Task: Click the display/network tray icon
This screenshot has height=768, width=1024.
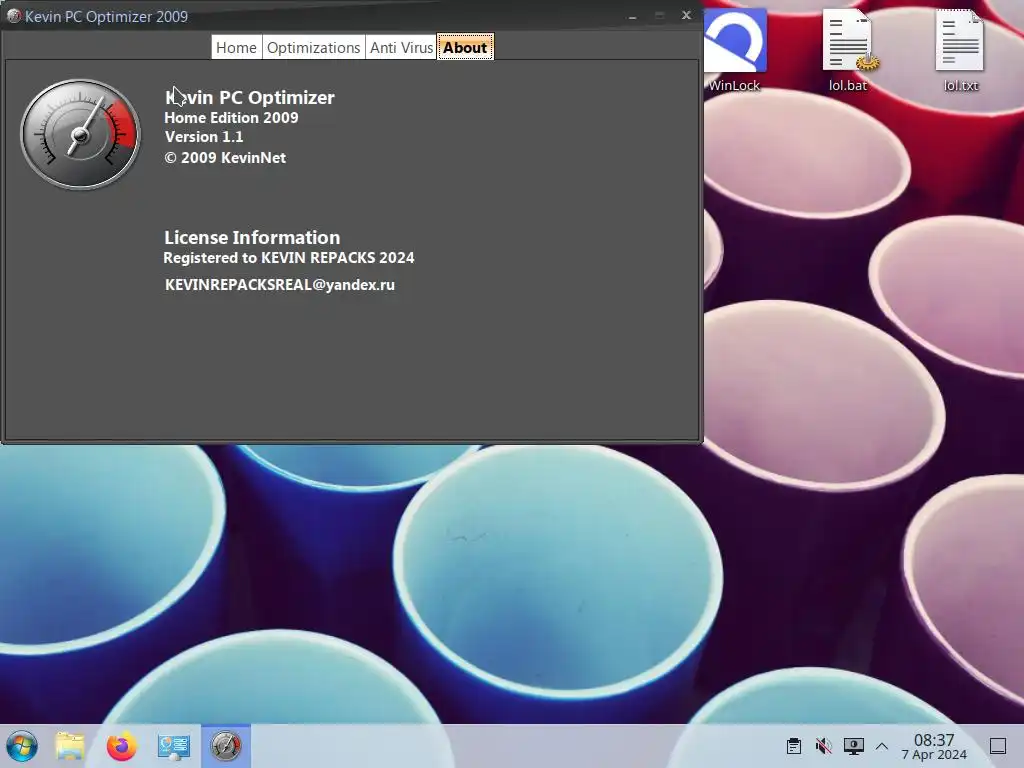Action: coord(854,746)
